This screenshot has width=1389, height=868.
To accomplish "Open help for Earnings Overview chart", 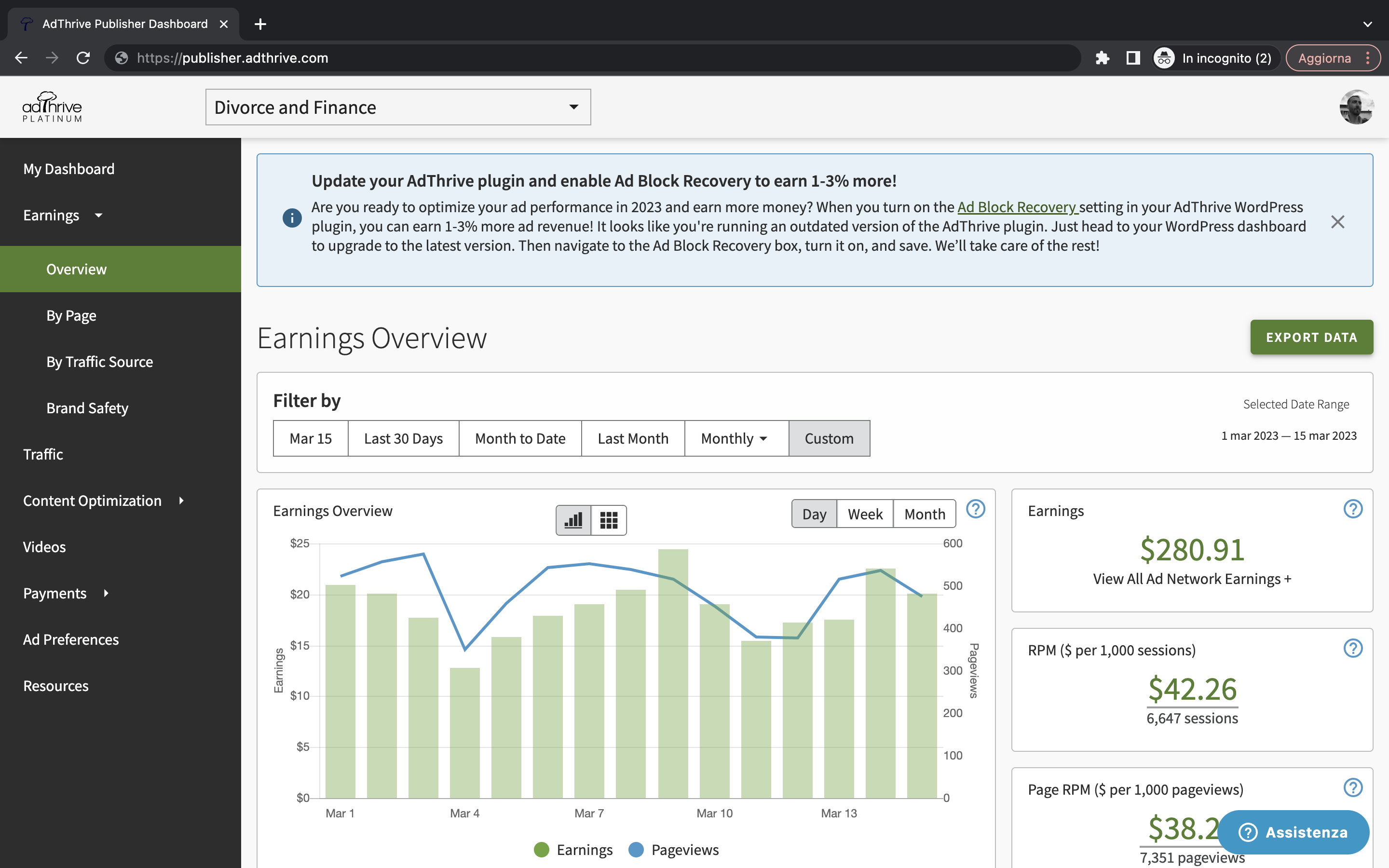I will pyautogui.click(x=976, y=509).
